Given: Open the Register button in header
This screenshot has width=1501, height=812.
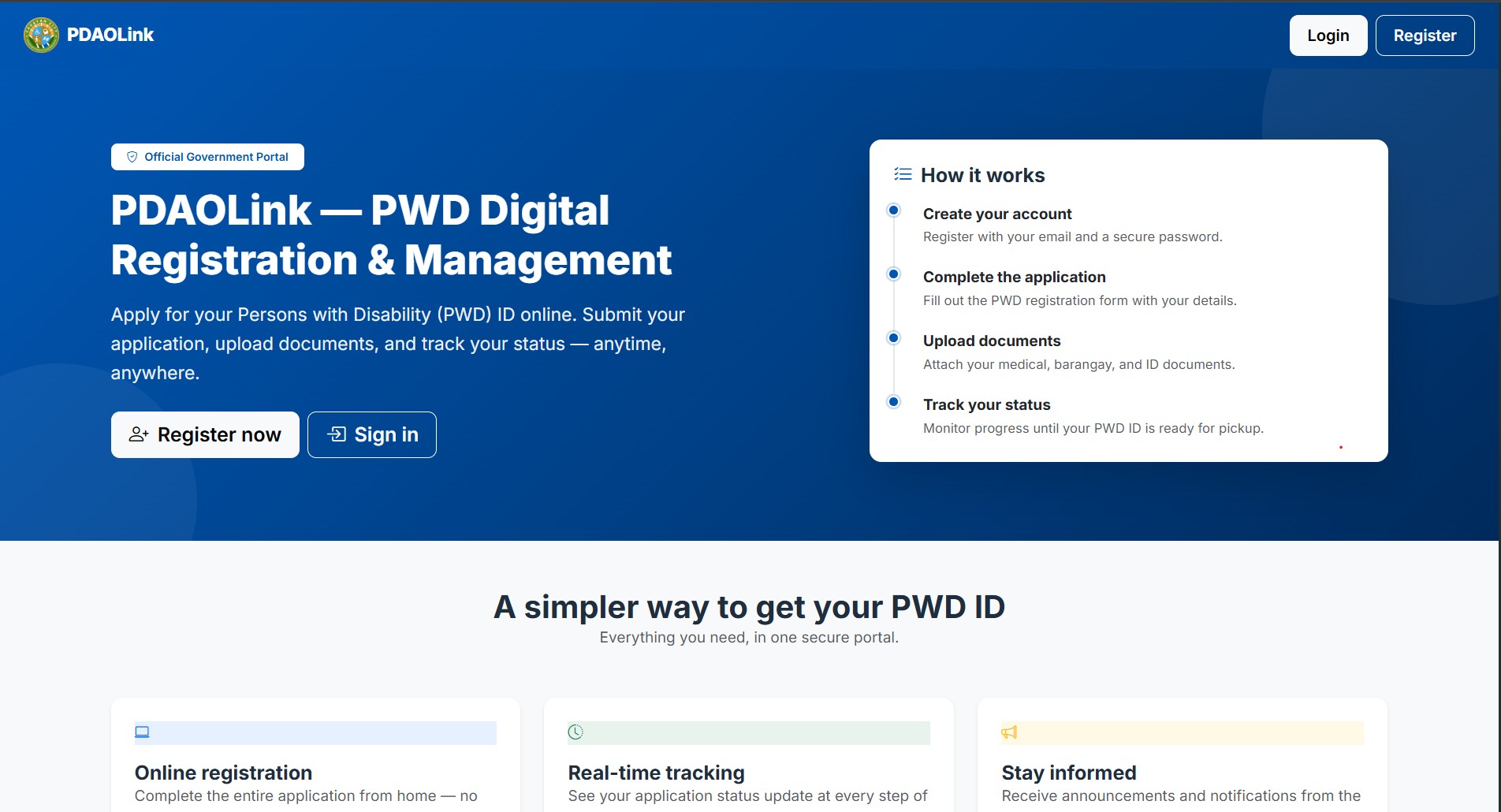Looking at the screenshot, I should (1425, 35).
